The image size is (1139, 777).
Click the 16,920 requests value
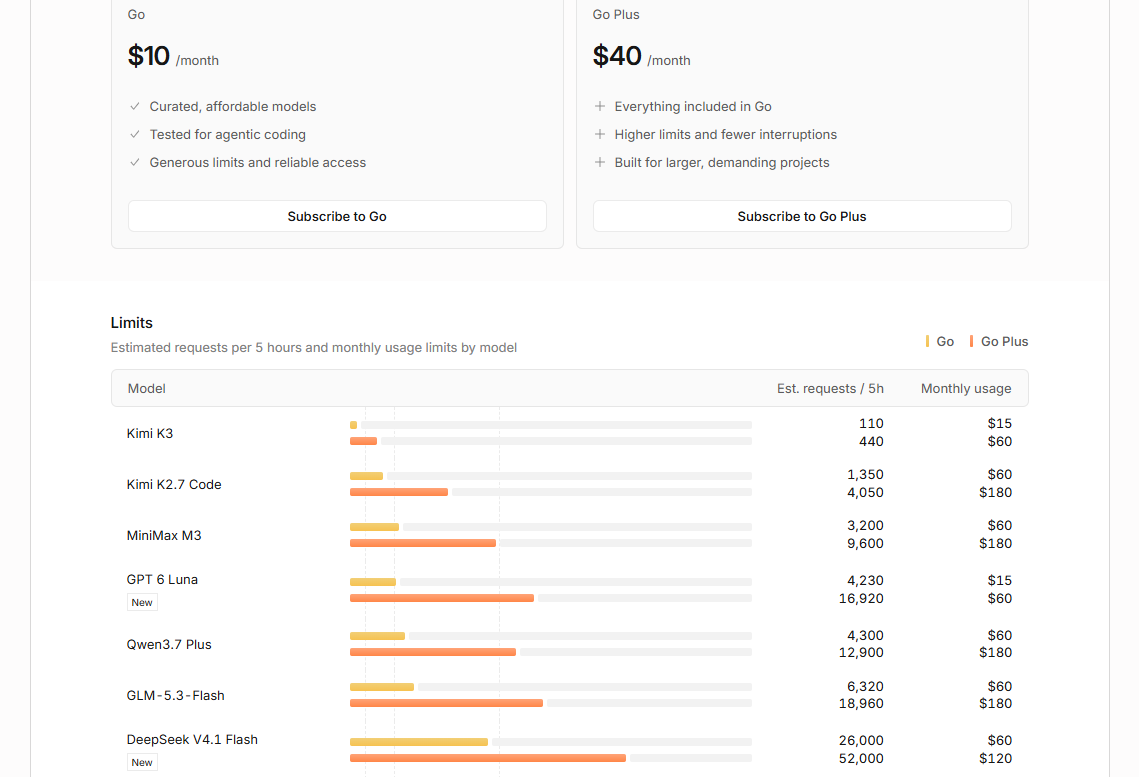(862, 598)
